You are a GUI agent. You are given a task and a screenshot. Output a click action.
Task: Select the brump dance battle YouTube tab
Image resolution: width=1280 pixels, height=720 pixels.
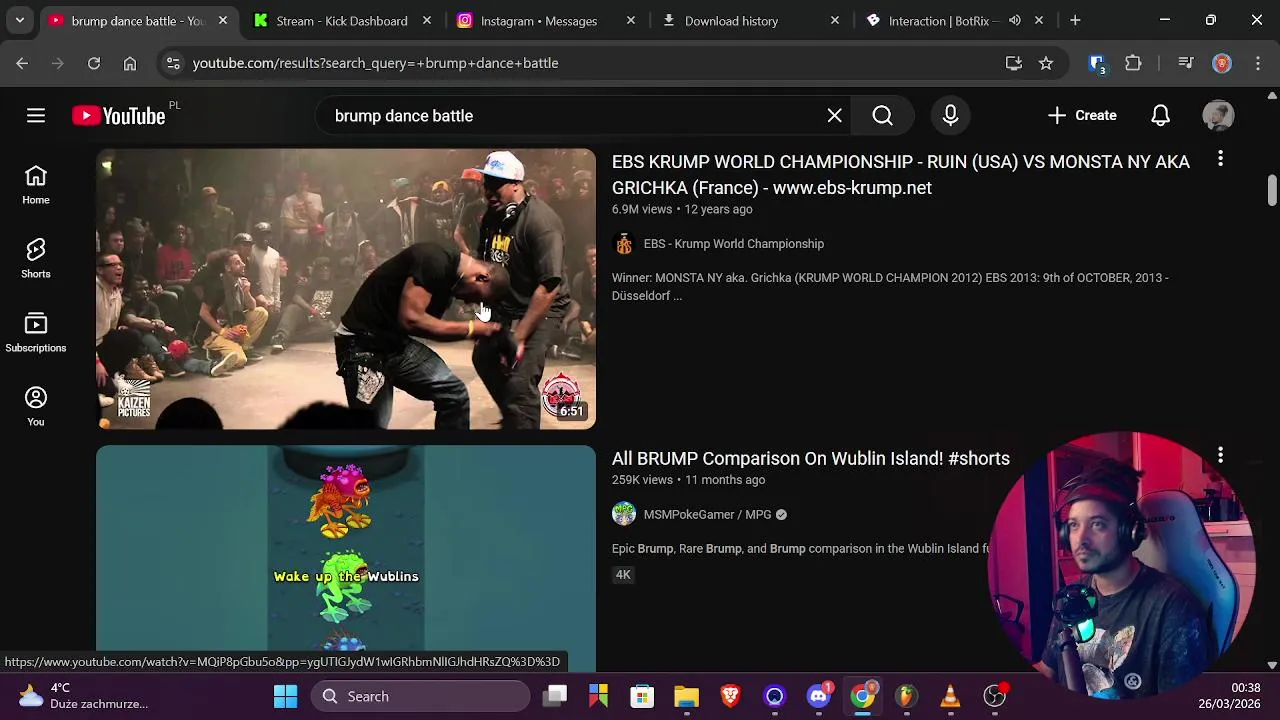(x=138, y=21)
